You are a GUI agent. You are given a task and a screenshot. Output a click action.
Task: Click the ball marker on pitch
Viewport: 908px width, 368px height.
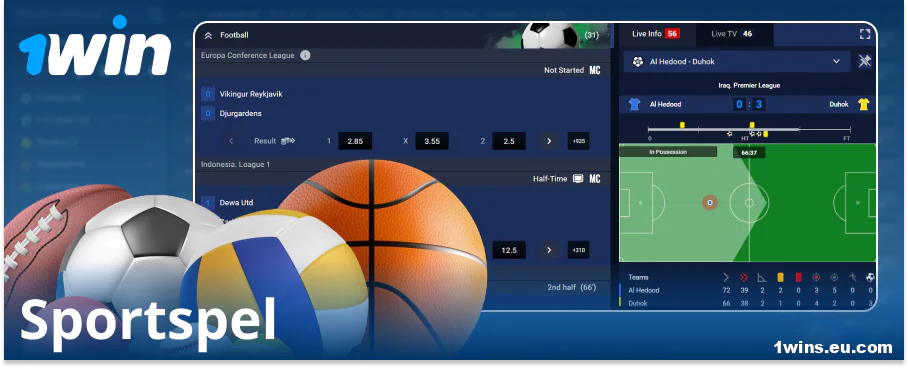point(710,203)
